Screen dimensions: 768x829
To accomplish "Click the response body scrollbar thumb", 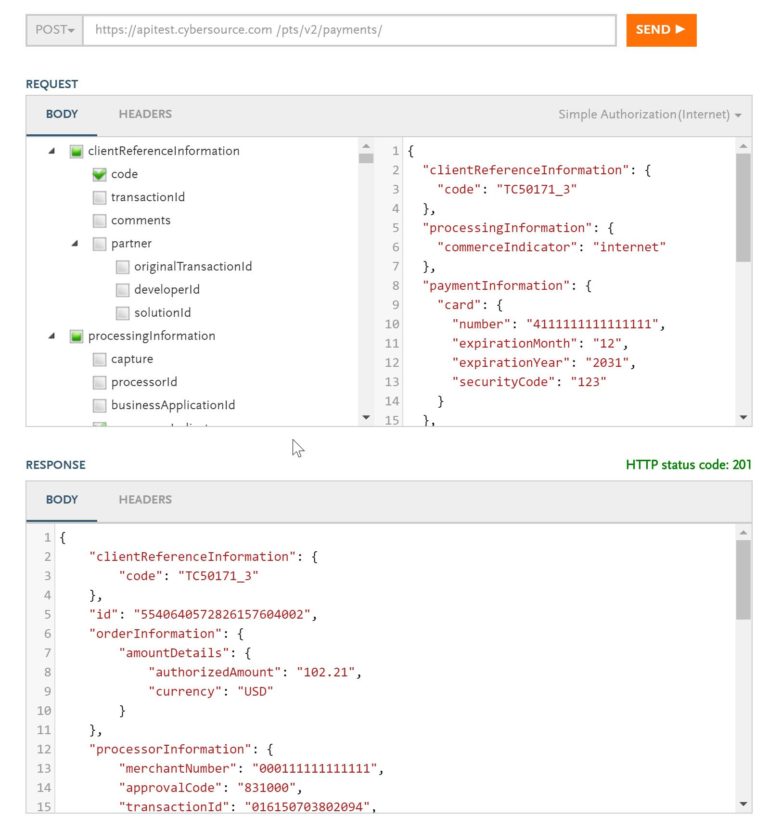I will (743, 579).
